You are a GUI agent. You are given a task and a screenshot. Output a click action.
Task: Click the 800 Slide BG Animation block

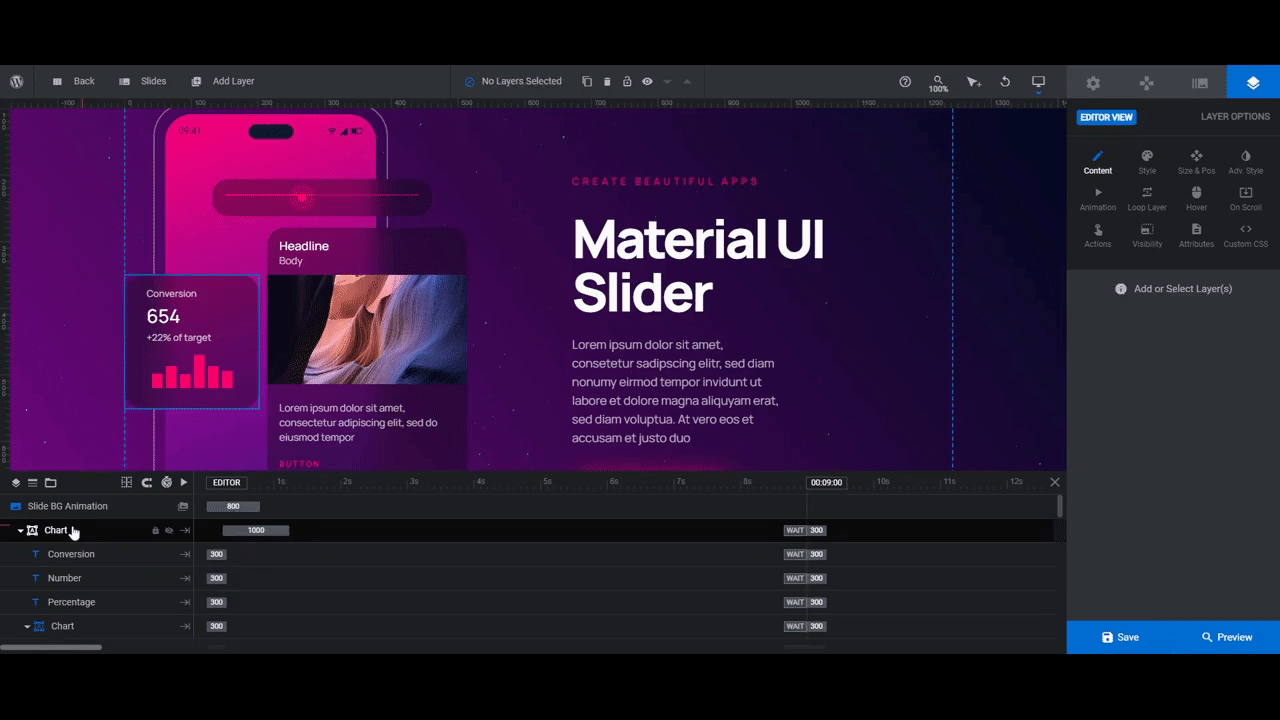point(233,506)
